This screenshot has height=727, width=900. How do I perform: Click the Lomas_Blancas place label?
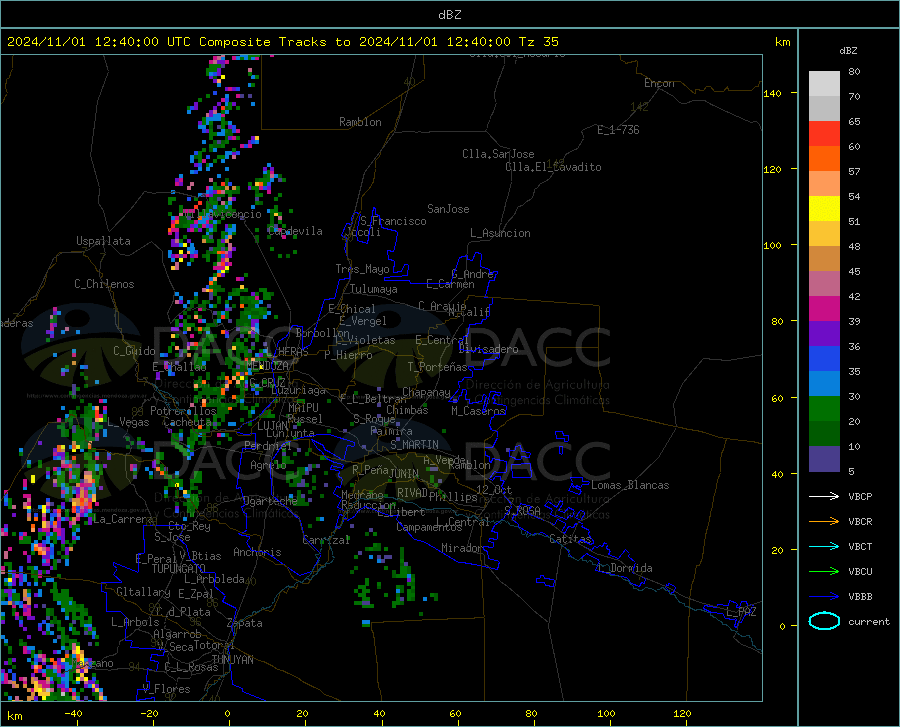pos(630,485)
